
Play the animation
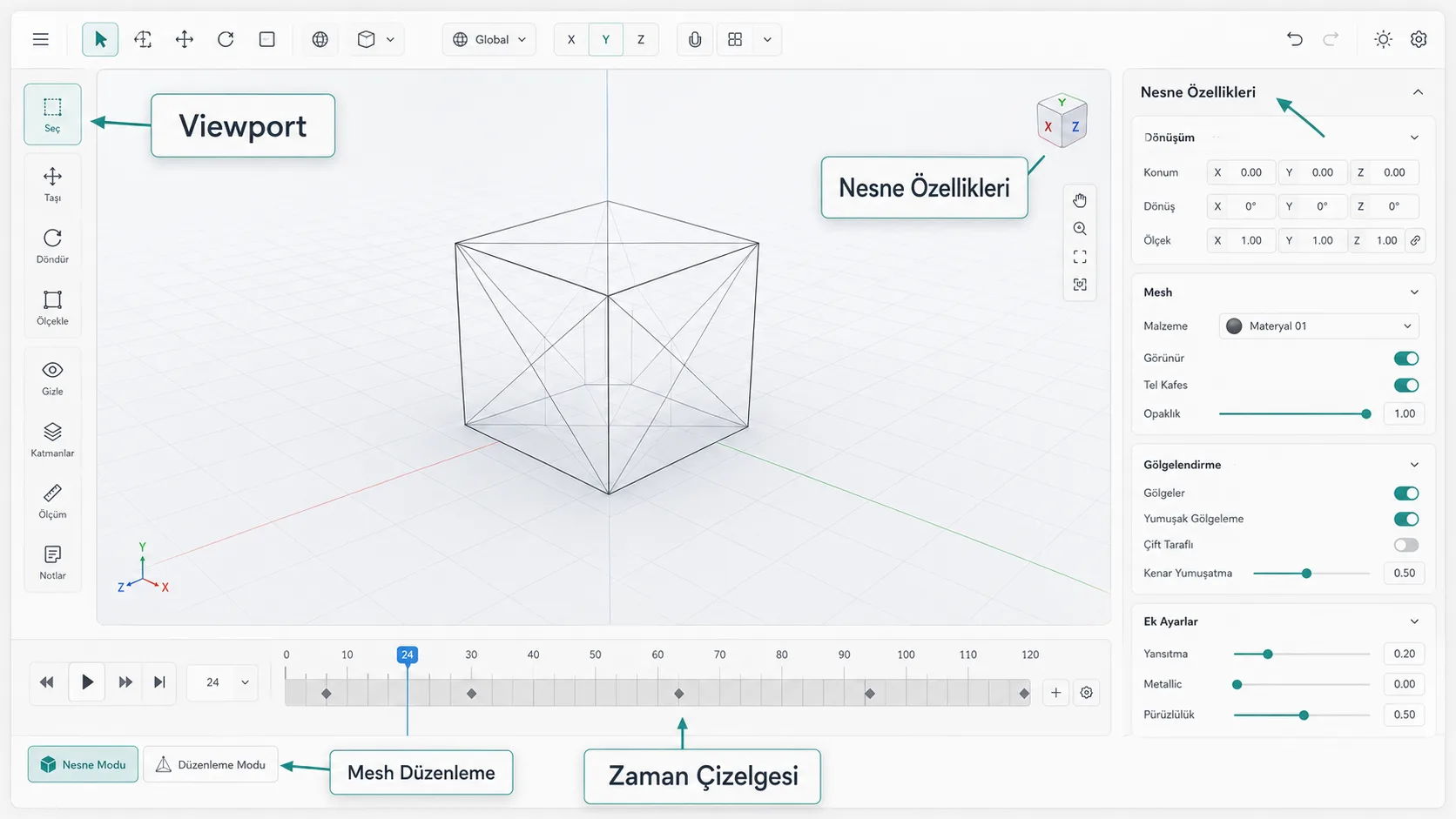tap(87, 682)
